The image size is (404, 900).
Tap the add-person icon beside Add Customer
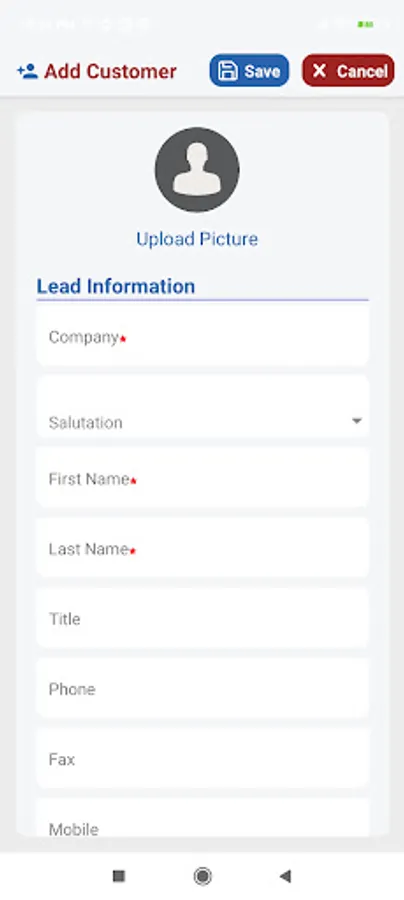[x=27, y=71]
